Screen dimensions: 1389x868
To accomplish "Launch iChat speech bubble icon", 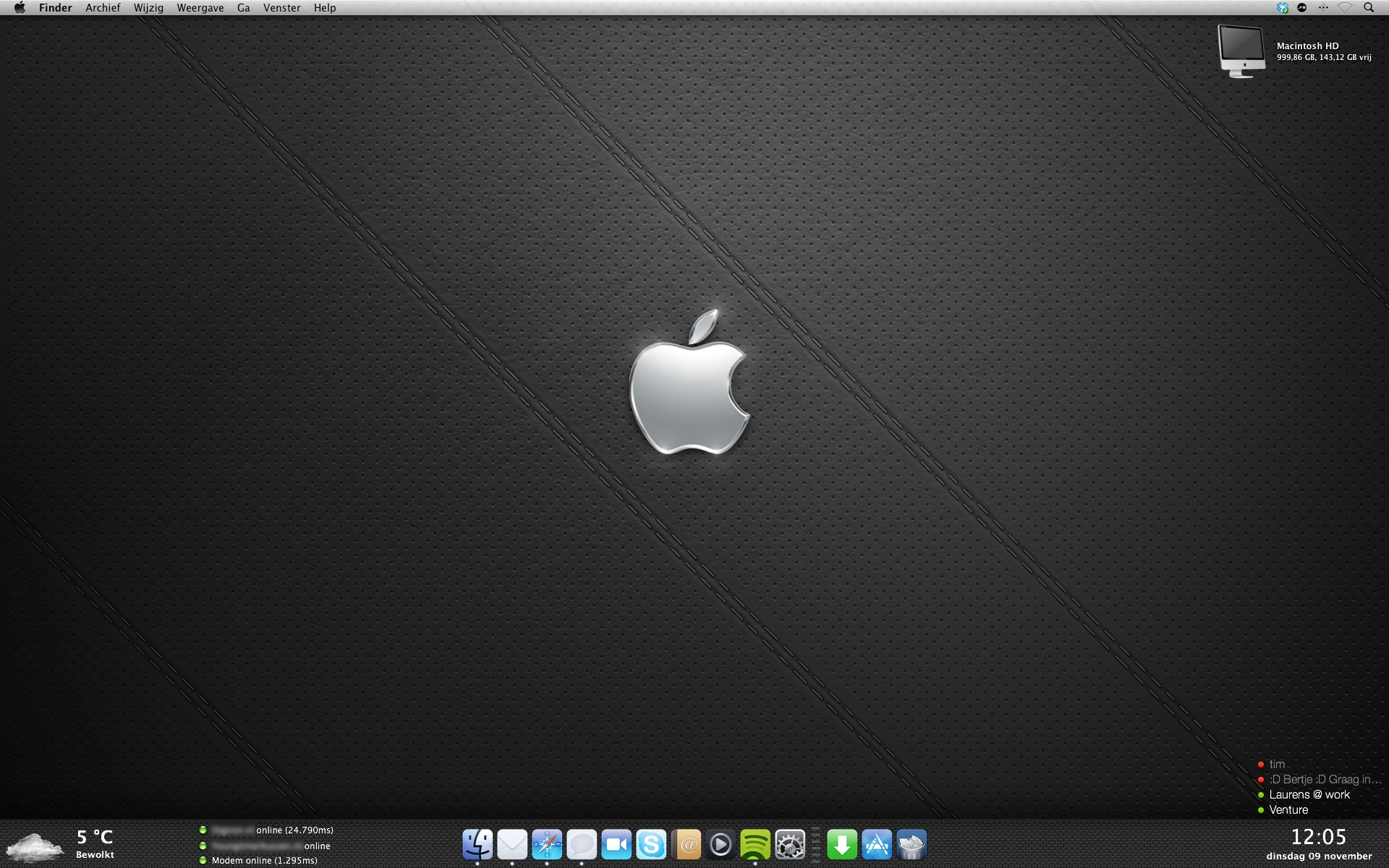I will click(582, 844).
